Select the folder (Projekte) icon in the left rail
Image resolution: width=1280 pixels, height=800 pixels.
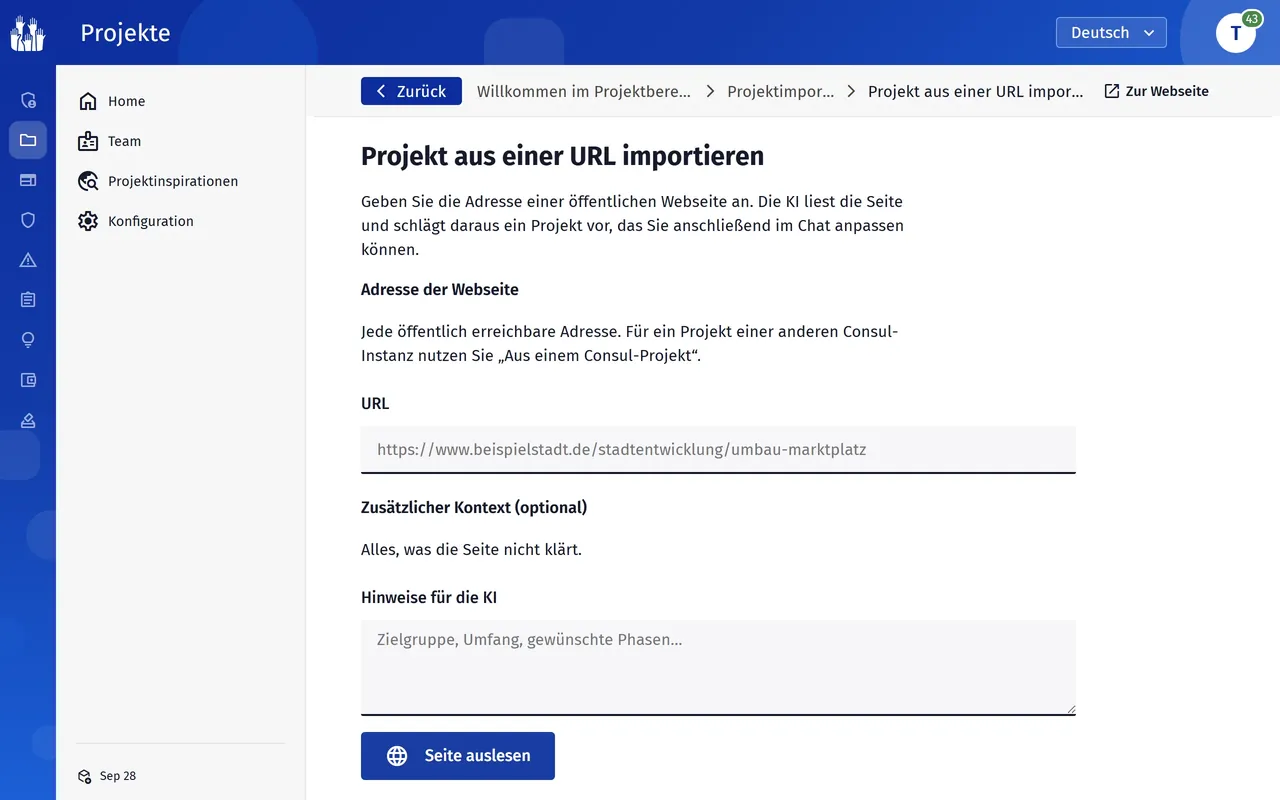(x=28, y=140)
